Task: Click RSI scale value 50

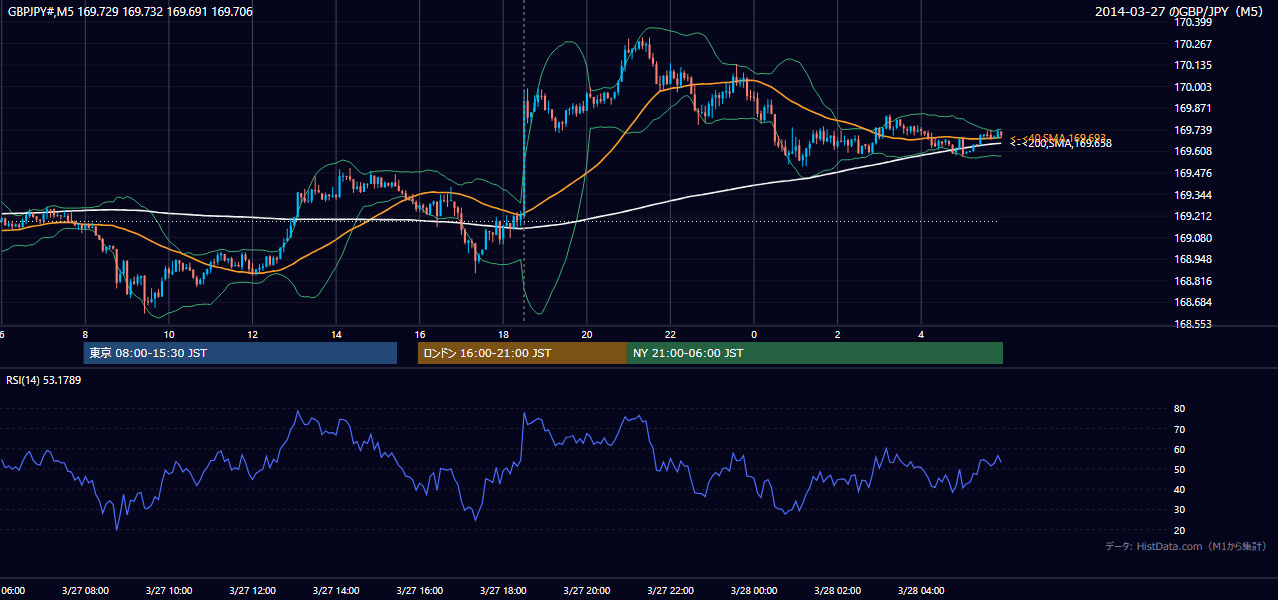Action: pos(1180,469)
